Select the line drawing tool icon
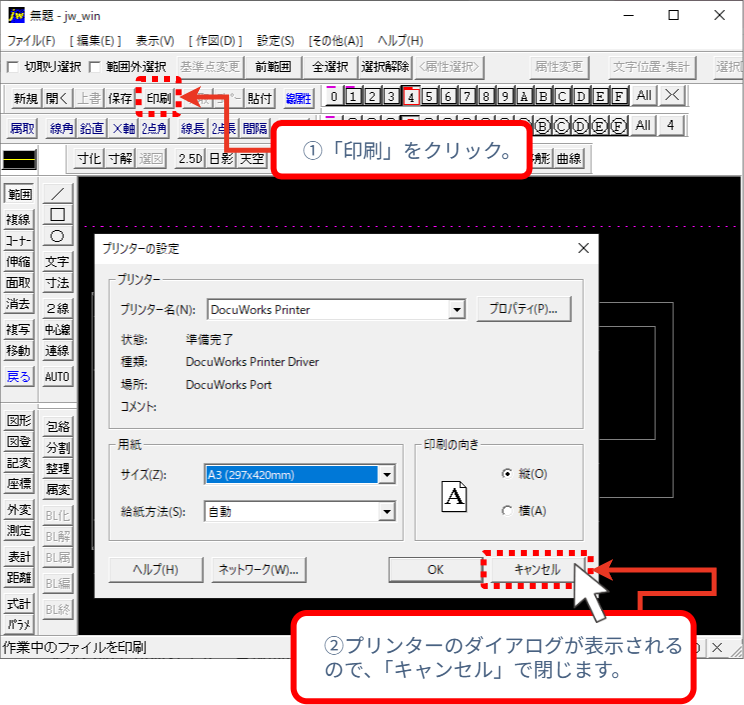Image resolution: width=744 pixels, height=705 pixels. [58, 194]
